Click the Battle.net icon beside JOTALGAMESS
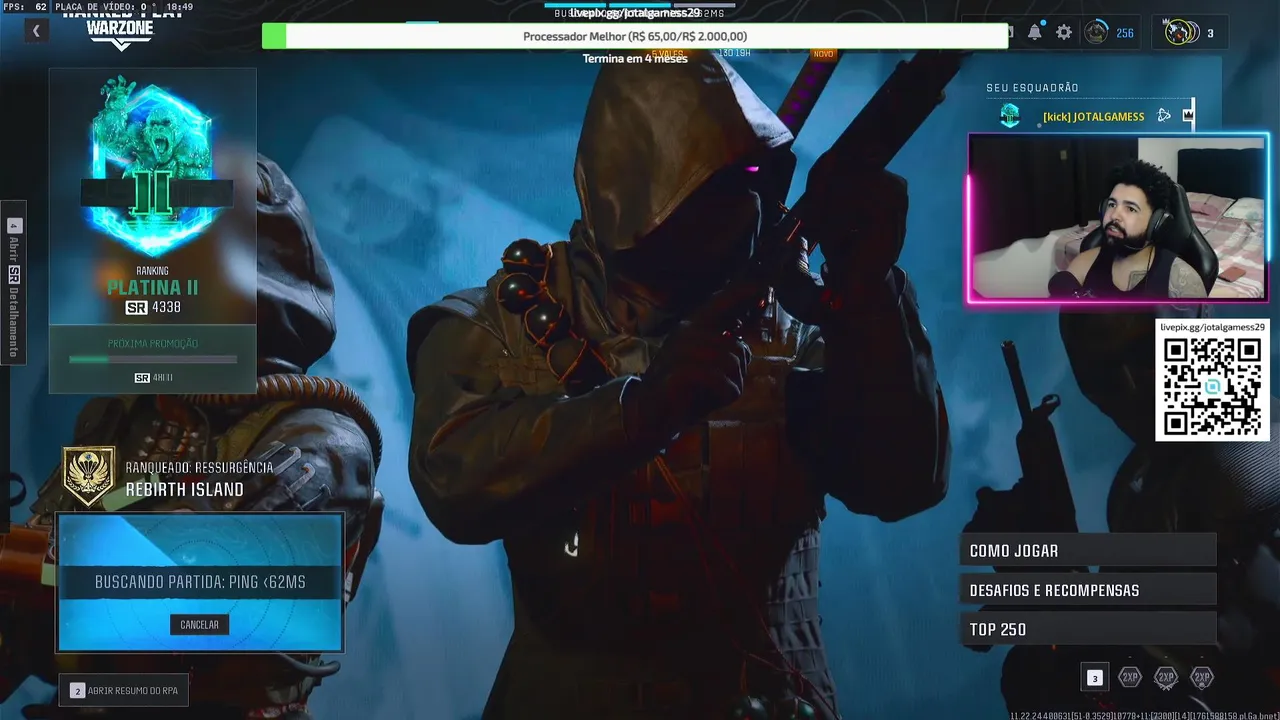Image resolution: width=1280 pixels, height=720 pixels. click(1164, 116)
